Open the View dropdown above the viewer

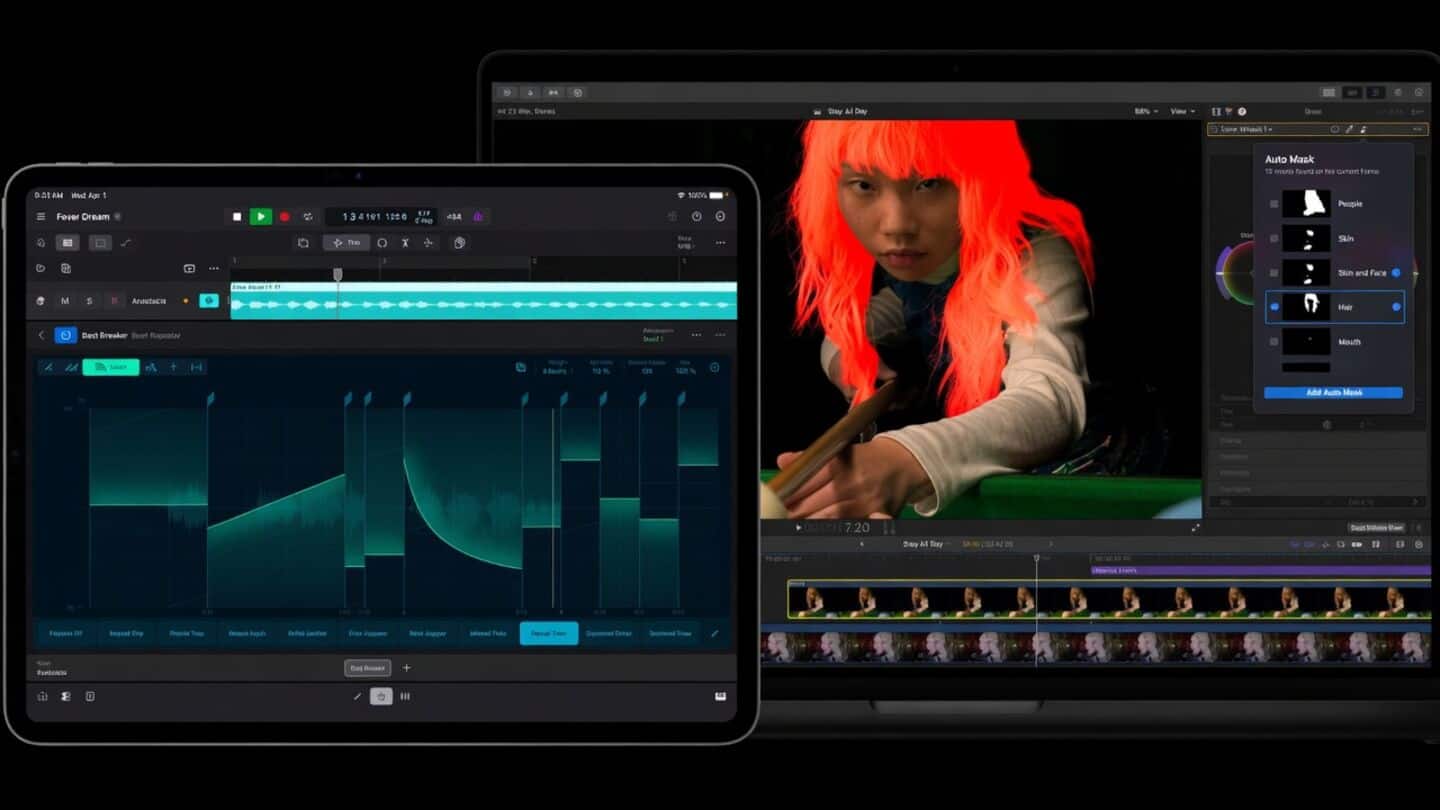1183,111
